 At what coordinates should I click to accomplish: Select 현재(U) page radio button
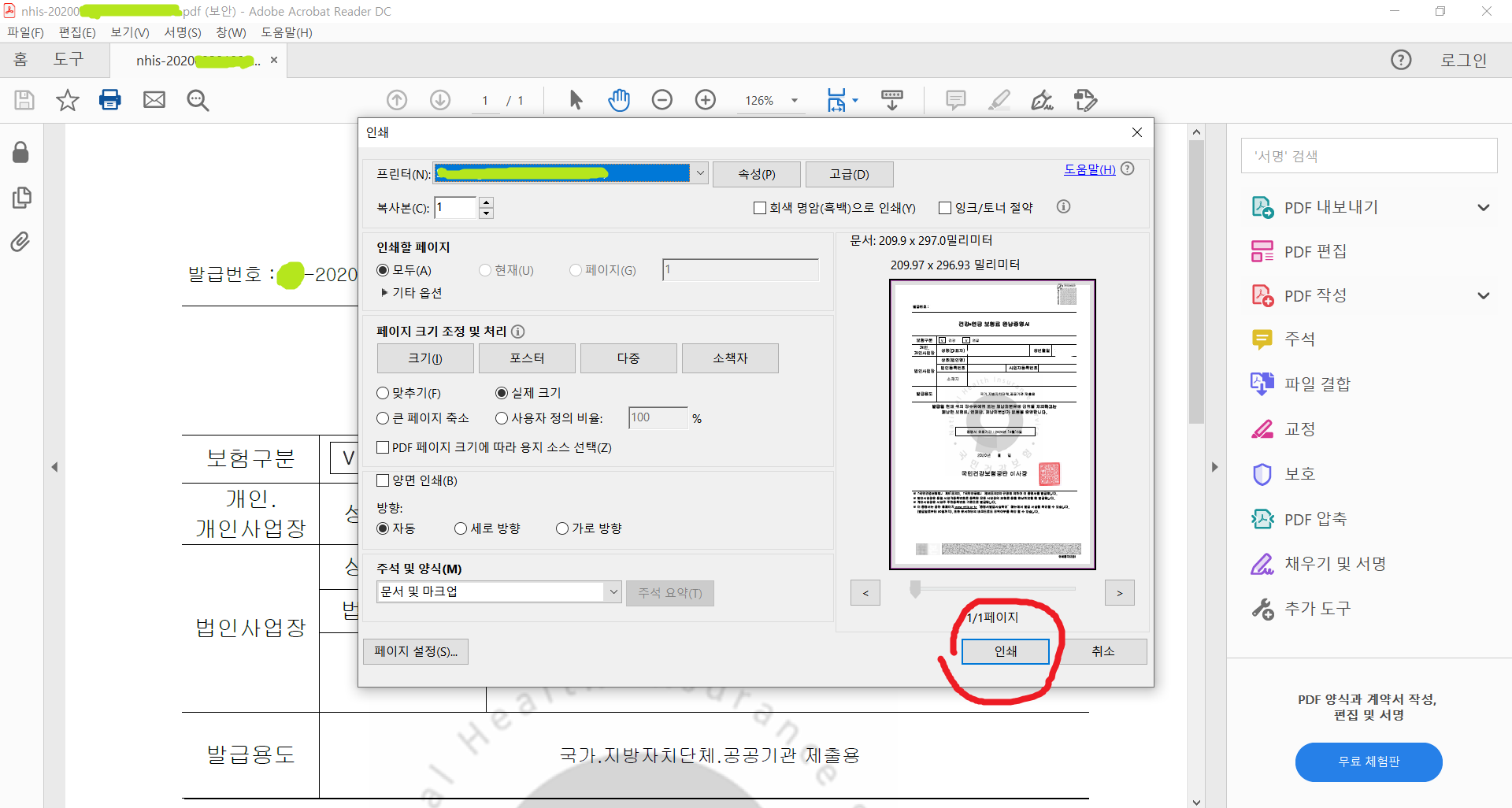(x=485, y=270)
